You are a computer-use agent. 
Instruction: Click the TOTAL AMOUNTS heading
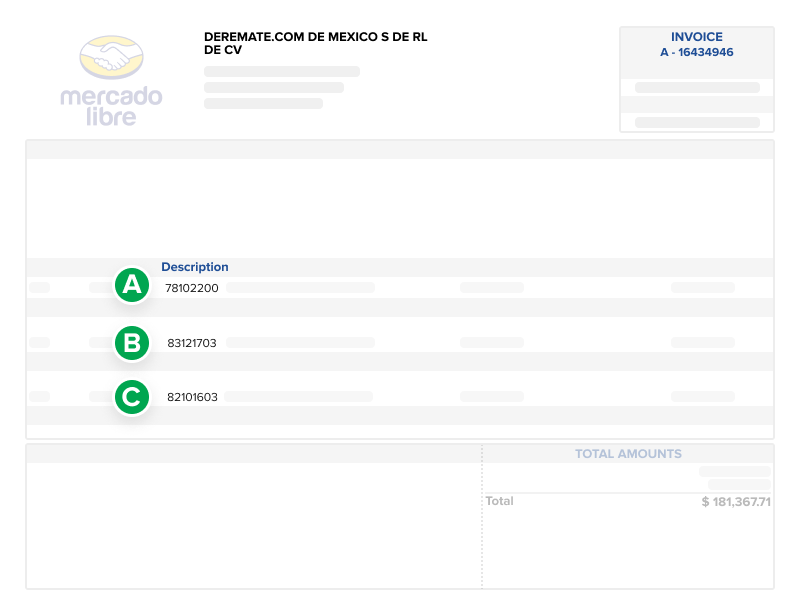628,454
